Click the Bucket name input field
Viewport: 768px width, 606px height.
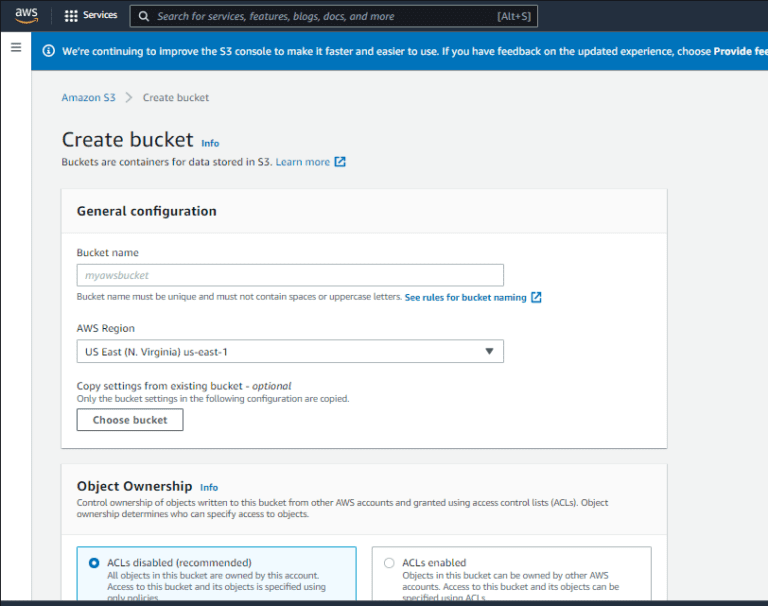(290, 275)
